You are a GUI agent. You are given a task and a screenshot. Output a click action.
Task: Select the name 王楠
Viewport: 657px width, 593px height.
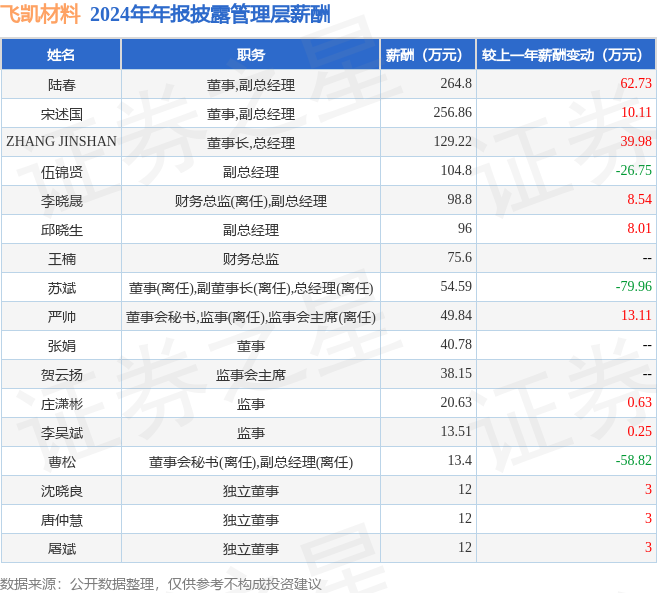pyautogui.click(x=62, y=259)
